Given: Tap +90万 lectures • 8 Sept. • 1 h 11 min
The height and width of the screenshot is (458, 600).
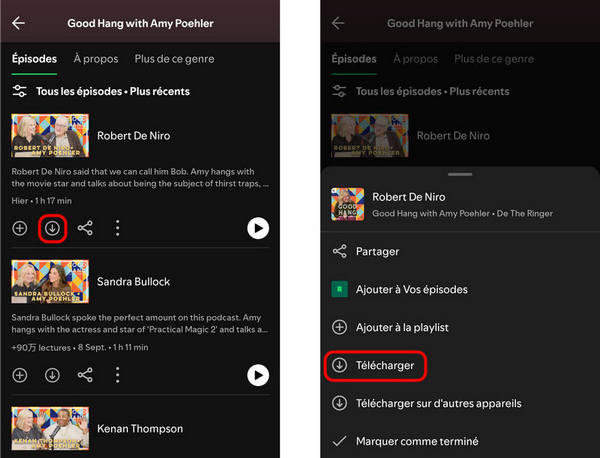Looking at the screenshot, I should tap(80, 348).
